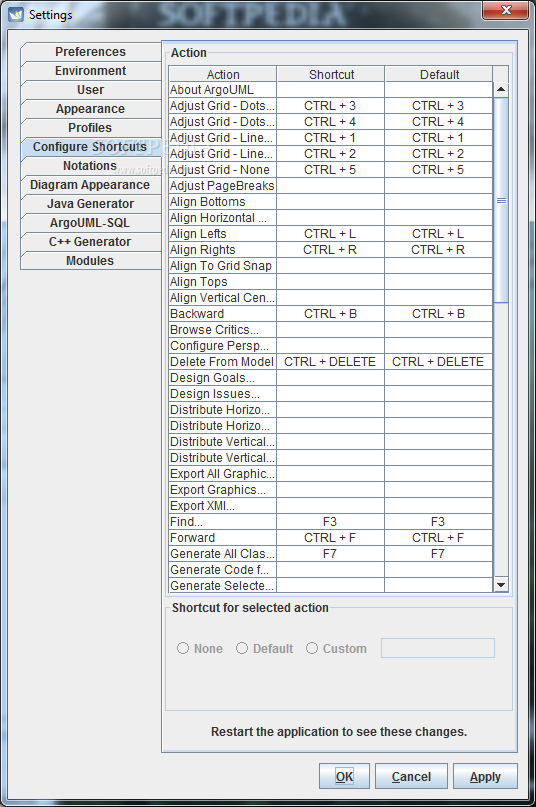Click the F3 cell in Shortcut column

[330, 521]
